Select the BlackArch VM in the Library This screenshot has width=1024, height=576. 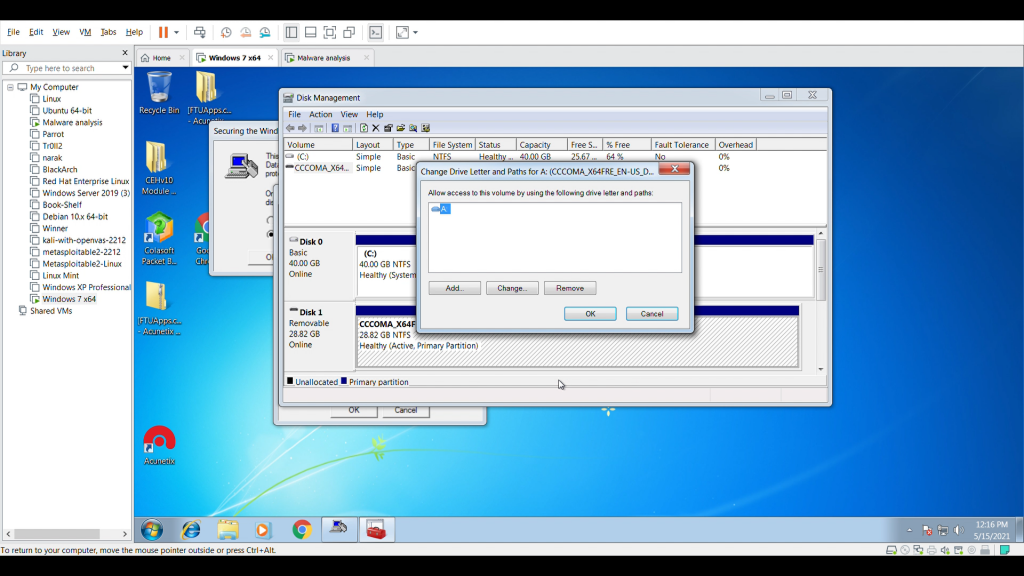click(59, 169)
